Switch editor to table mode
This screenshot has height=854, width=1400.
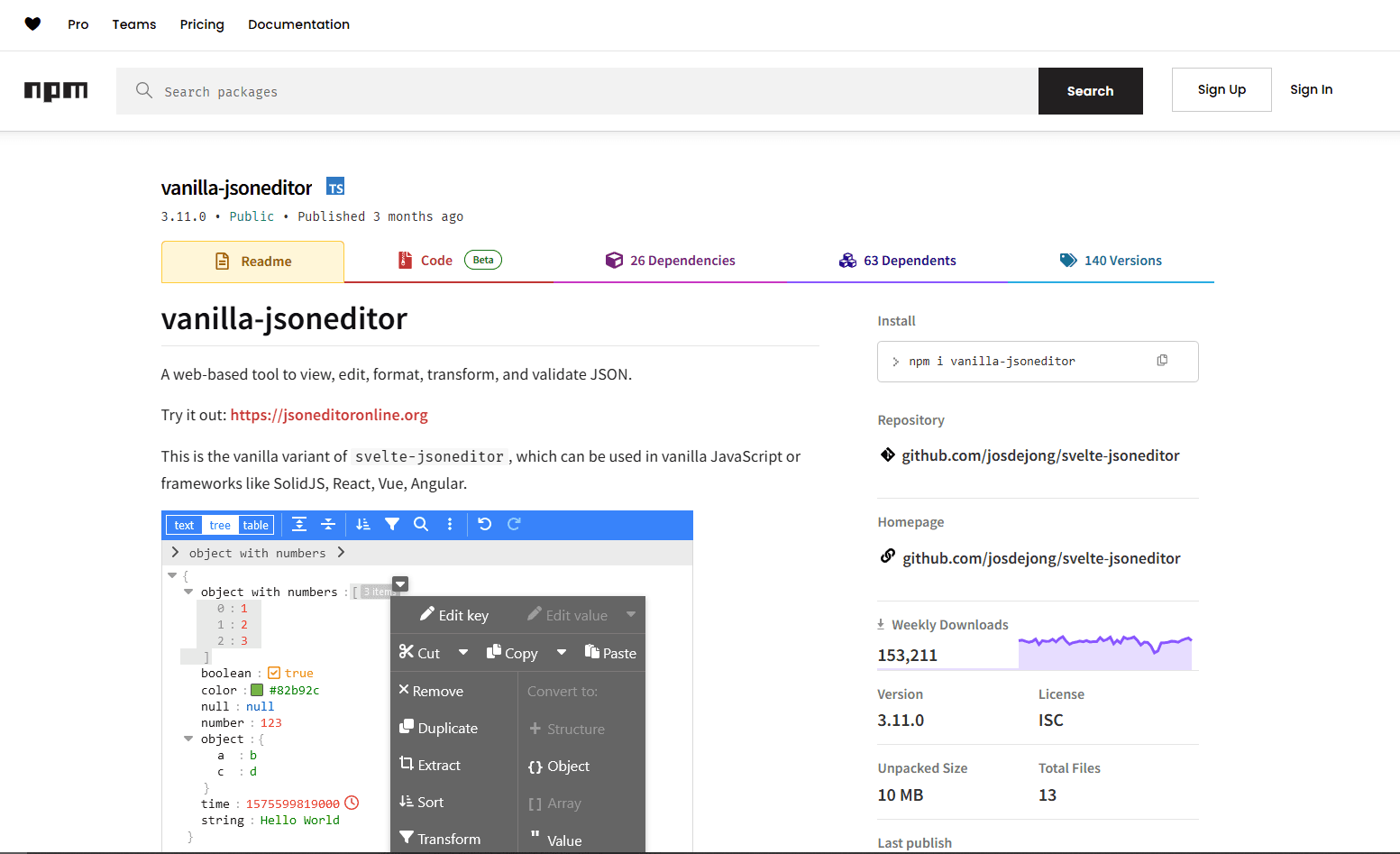[x=255, y=524]
